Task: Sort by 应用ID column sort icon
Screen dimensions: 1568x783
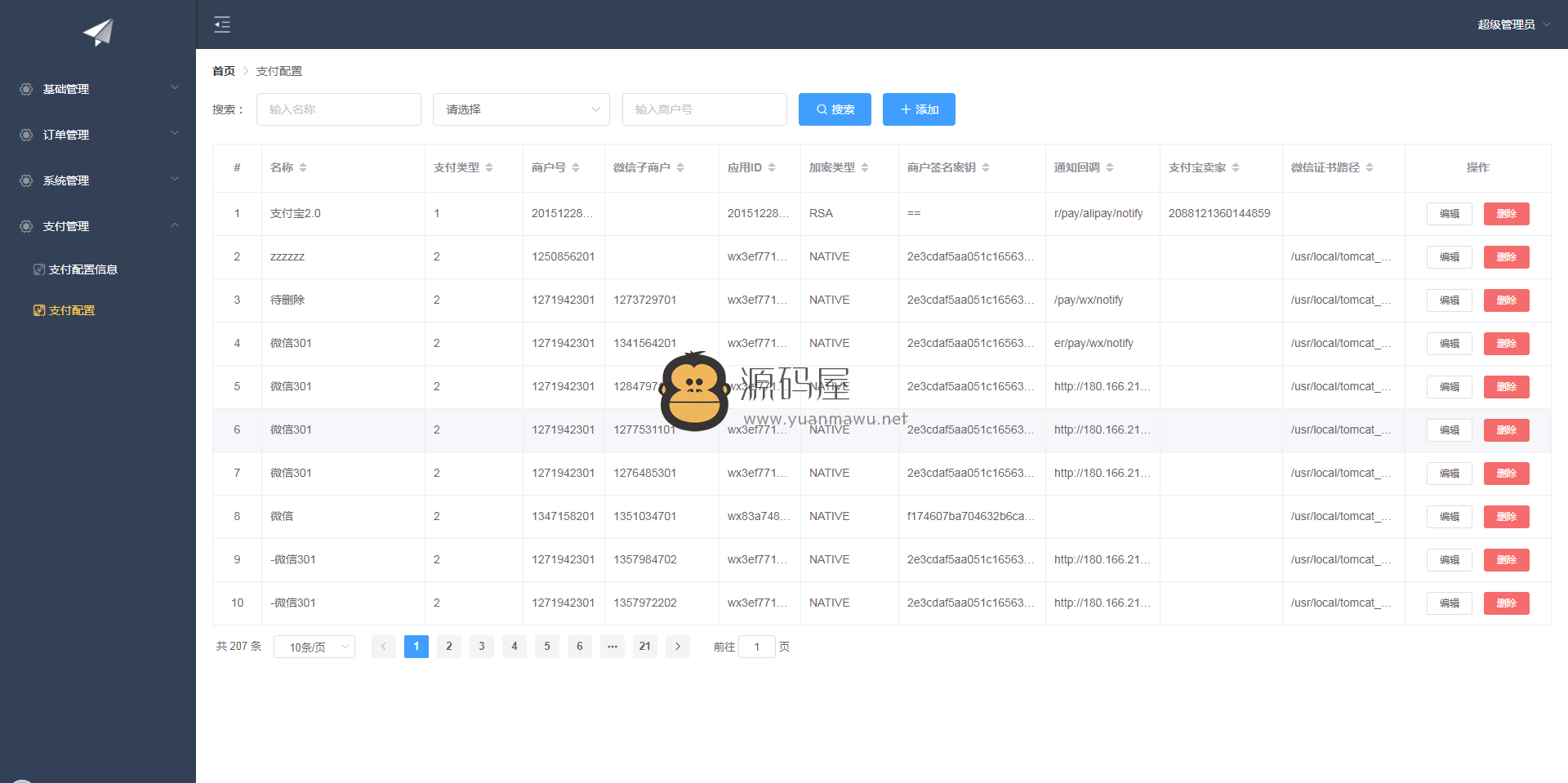Action: click(x=772, y=167)
